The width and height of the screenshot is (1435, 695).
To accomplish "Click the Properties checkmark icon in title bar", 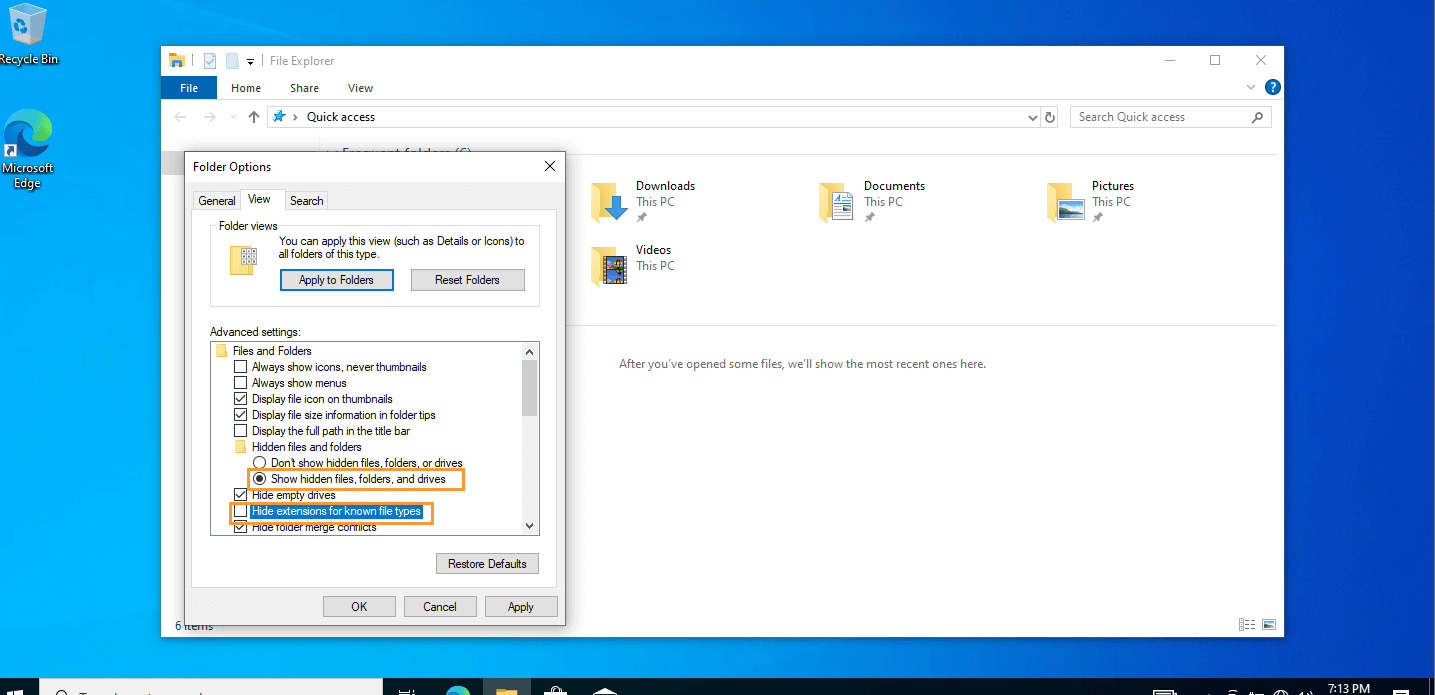I will click(x=210, y=61).
